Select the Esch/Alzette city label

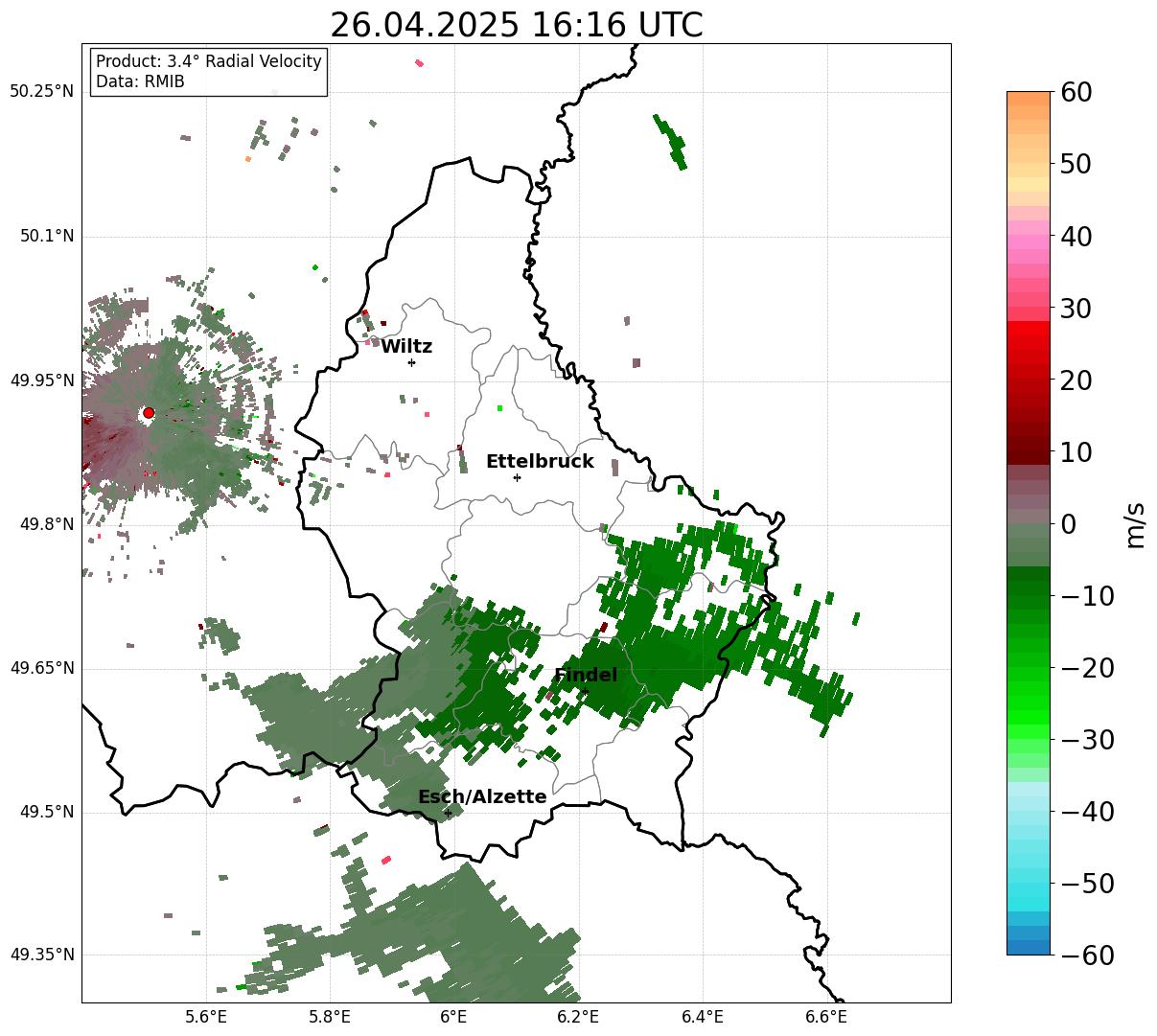(x=482, y=797)
